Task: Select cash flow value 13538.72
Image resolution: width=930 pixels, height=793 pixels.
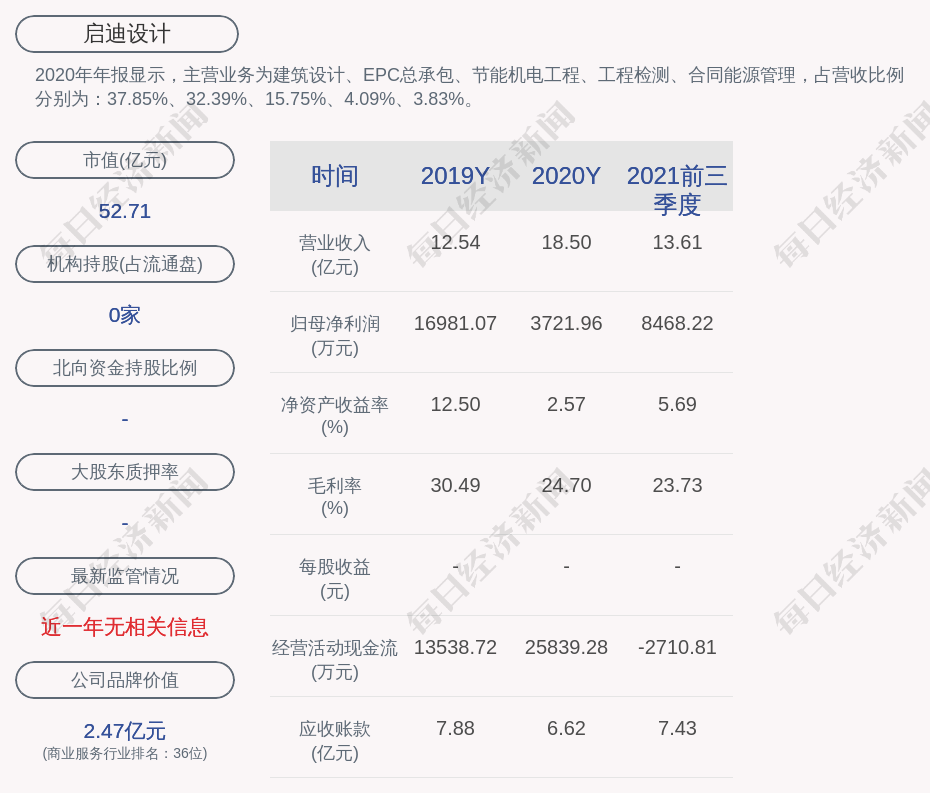Action: pos(455,647)
